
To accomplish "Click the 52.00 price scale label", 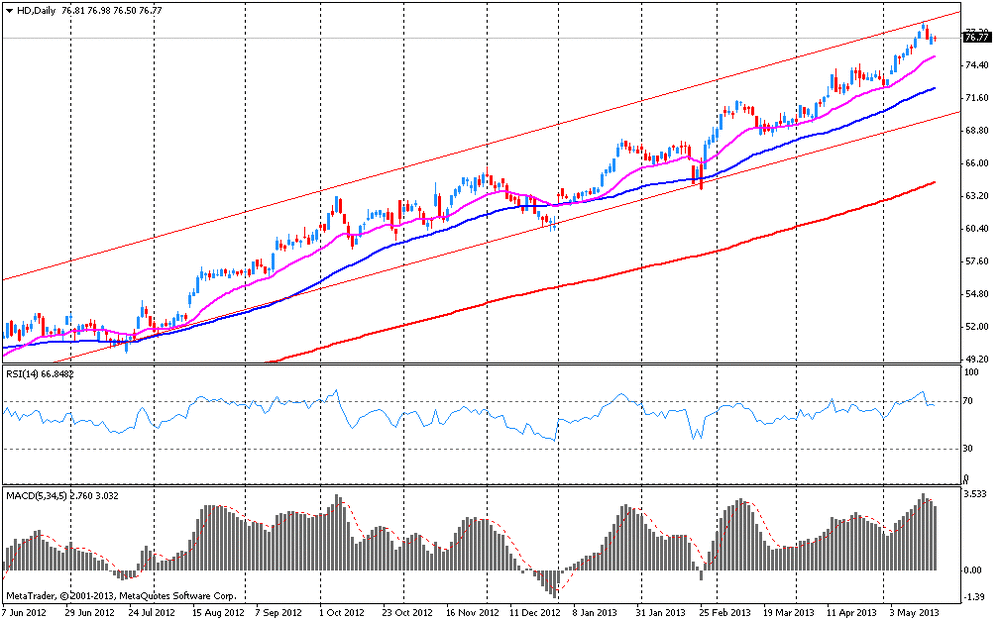I will tap(977, 326).
